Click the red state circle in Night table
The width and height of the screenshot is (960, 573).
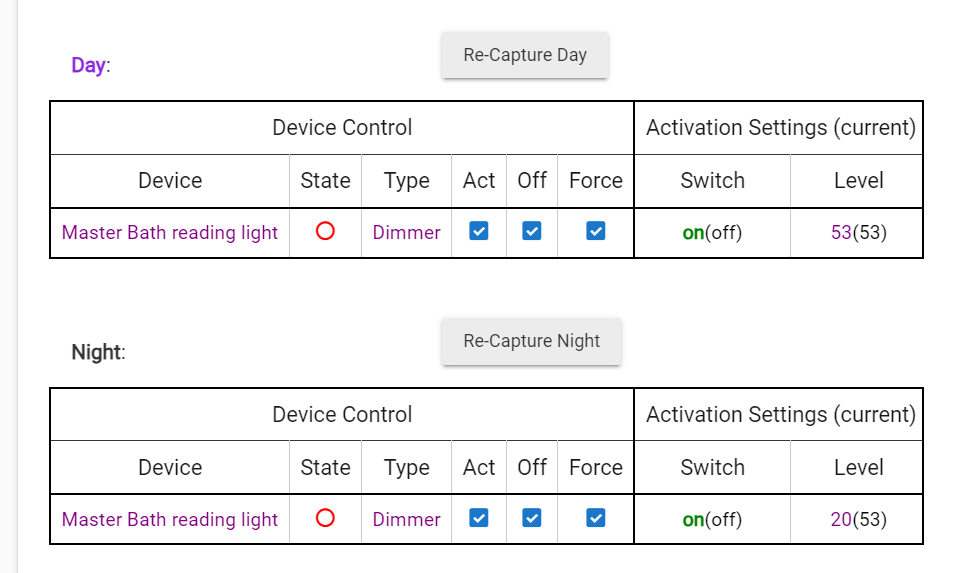[x=325, y=518]
